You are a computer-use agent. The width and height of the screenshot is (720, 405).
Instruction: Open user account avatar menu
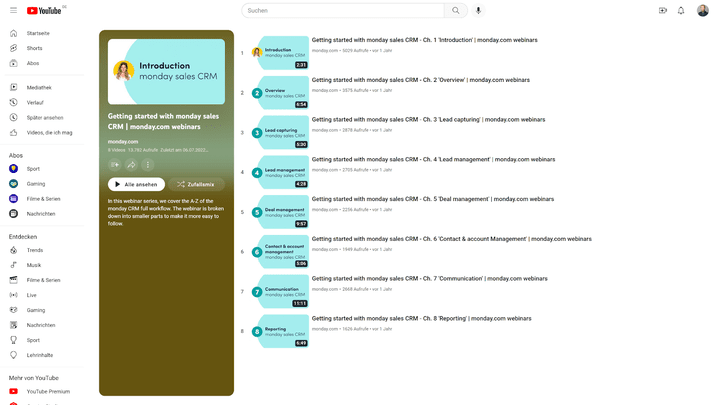click(703, 10)
